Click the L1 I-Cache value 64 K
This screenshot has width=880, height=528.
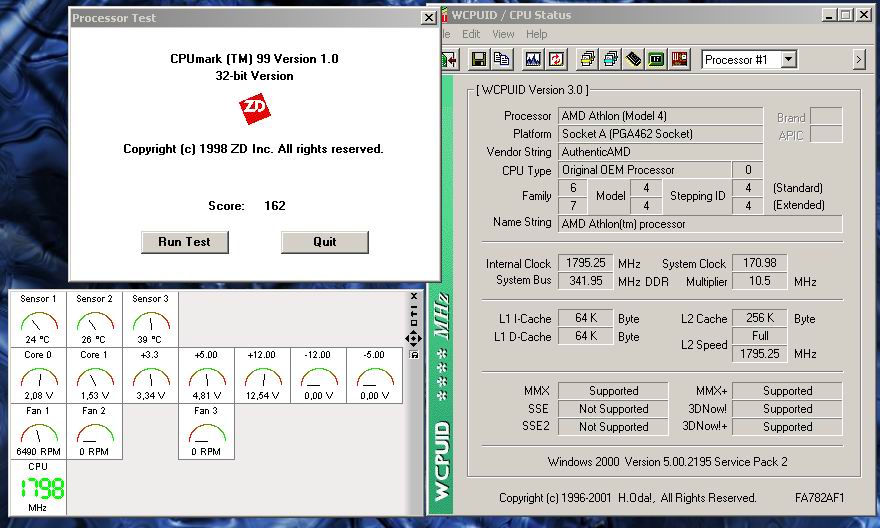tap(585, 318)
